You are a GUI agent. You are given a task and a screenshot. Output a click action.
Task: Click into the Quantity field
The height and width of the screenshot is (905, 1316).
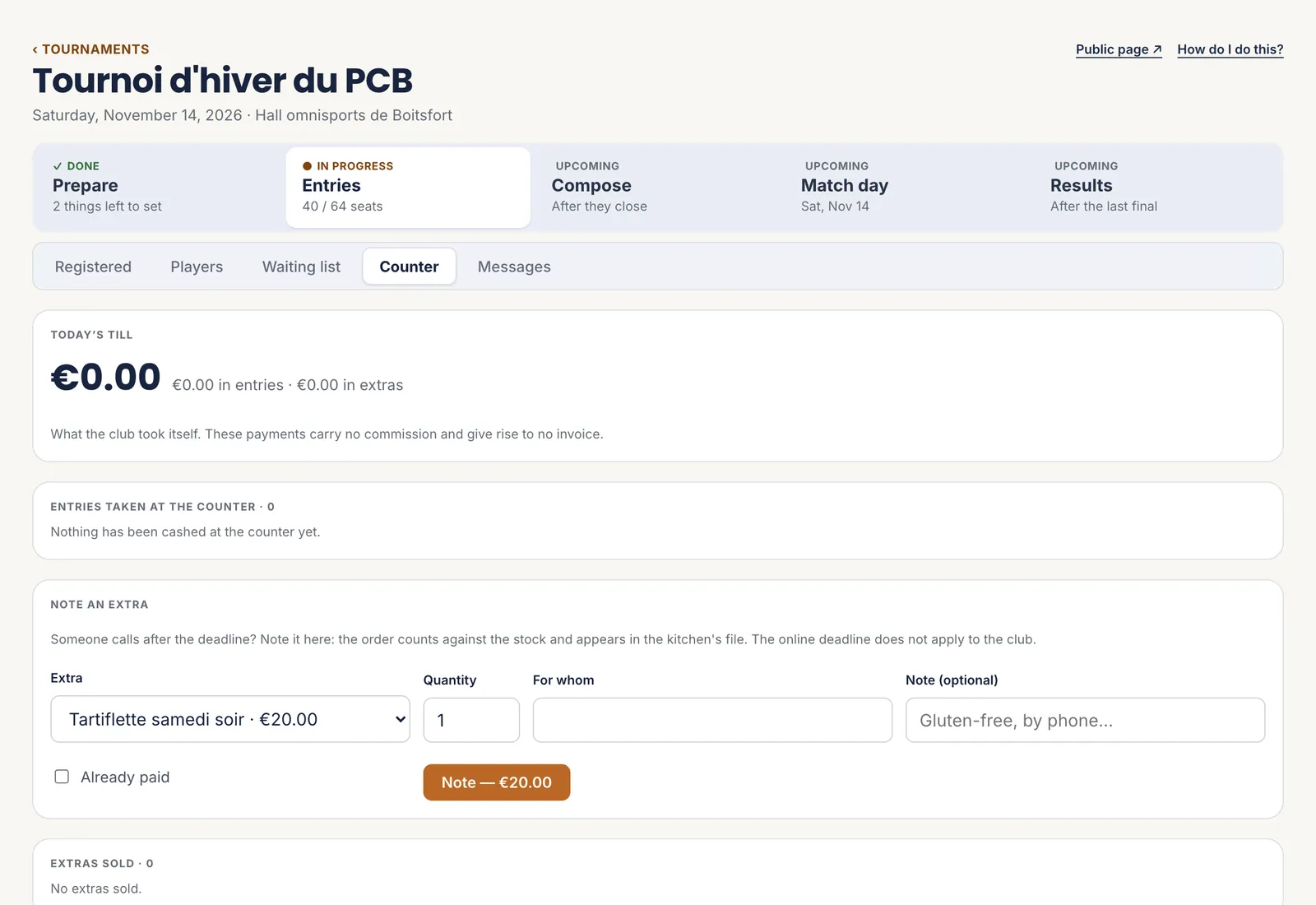[x=471, y=720]
